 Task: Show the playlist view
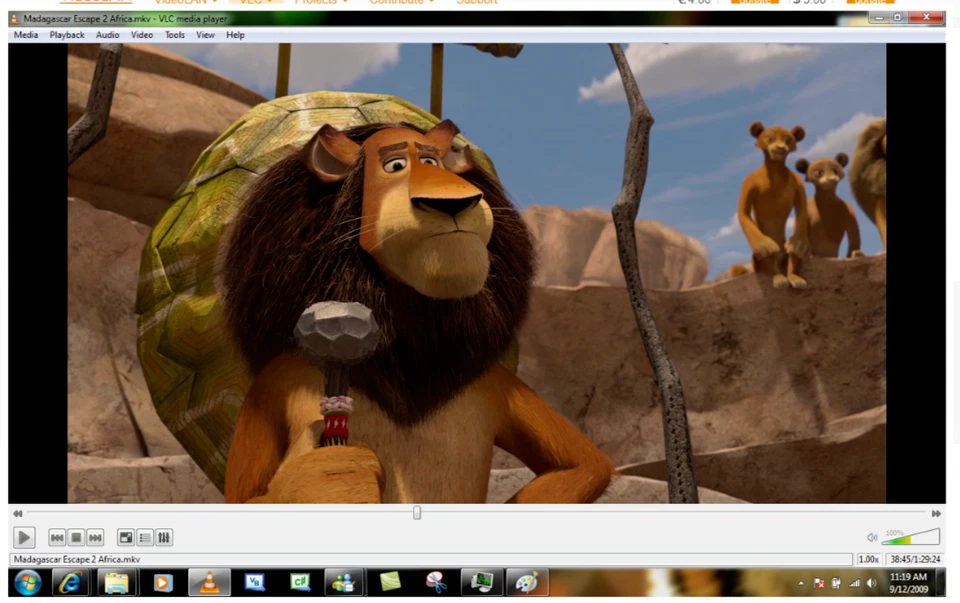pos(145,537)
